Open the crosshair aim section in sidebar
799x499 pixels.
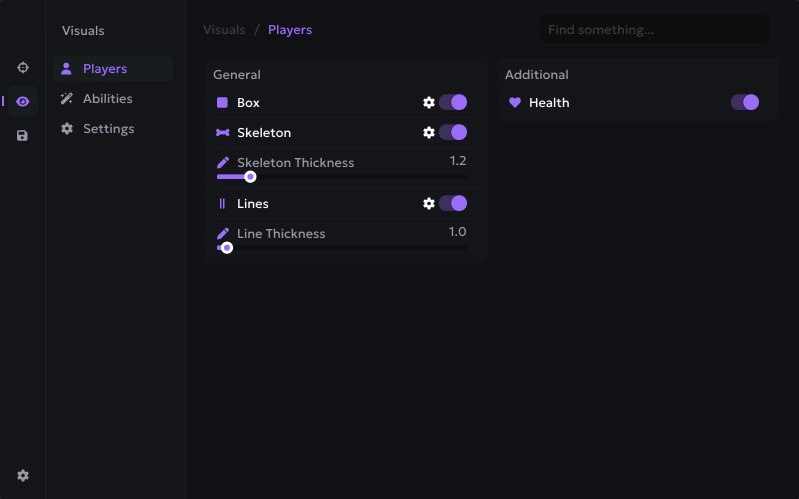pyautogui.click(x=23, y=67)
